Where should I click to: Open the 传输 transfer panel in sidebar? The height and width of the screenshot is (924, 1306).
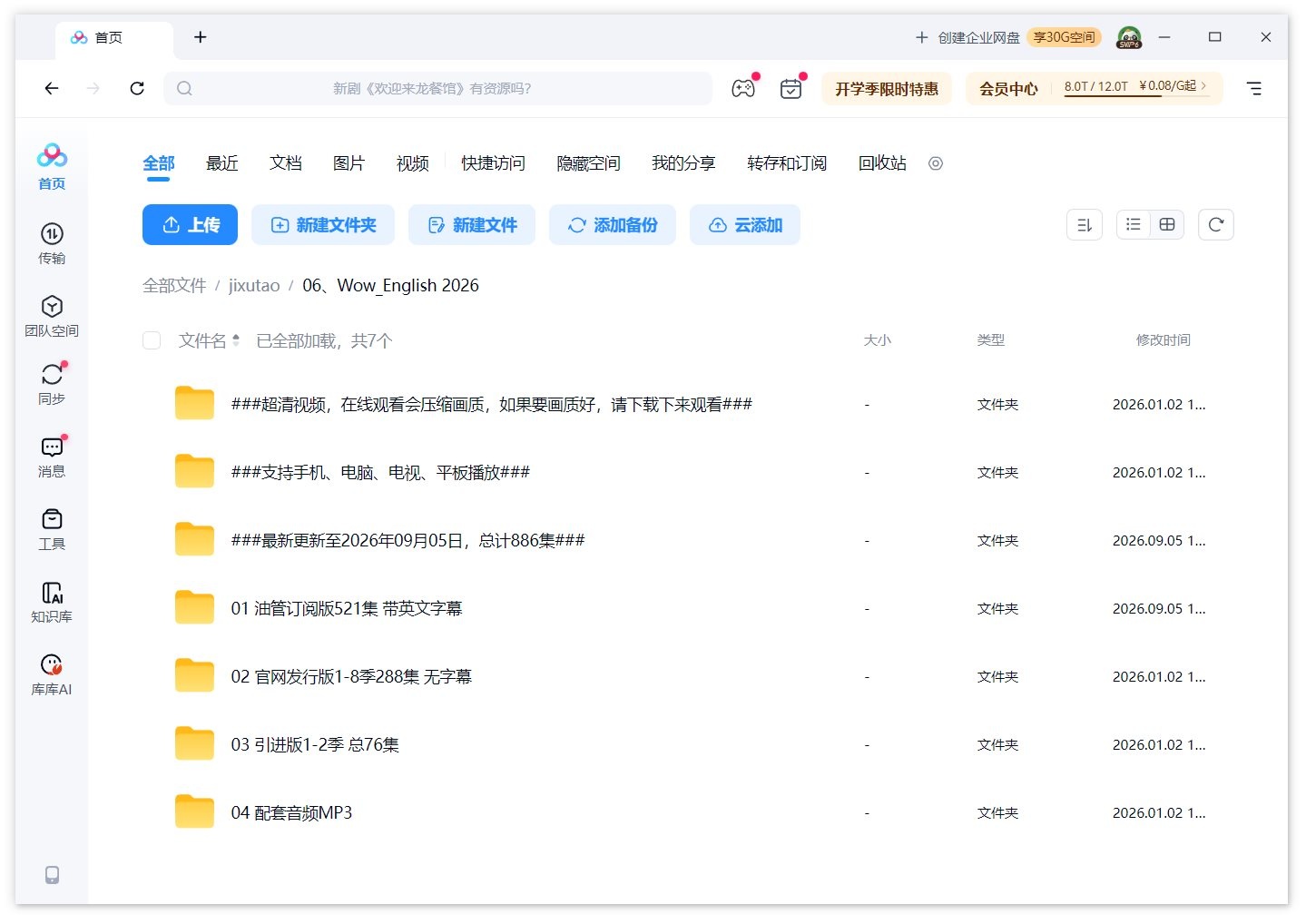click(52, 243)
